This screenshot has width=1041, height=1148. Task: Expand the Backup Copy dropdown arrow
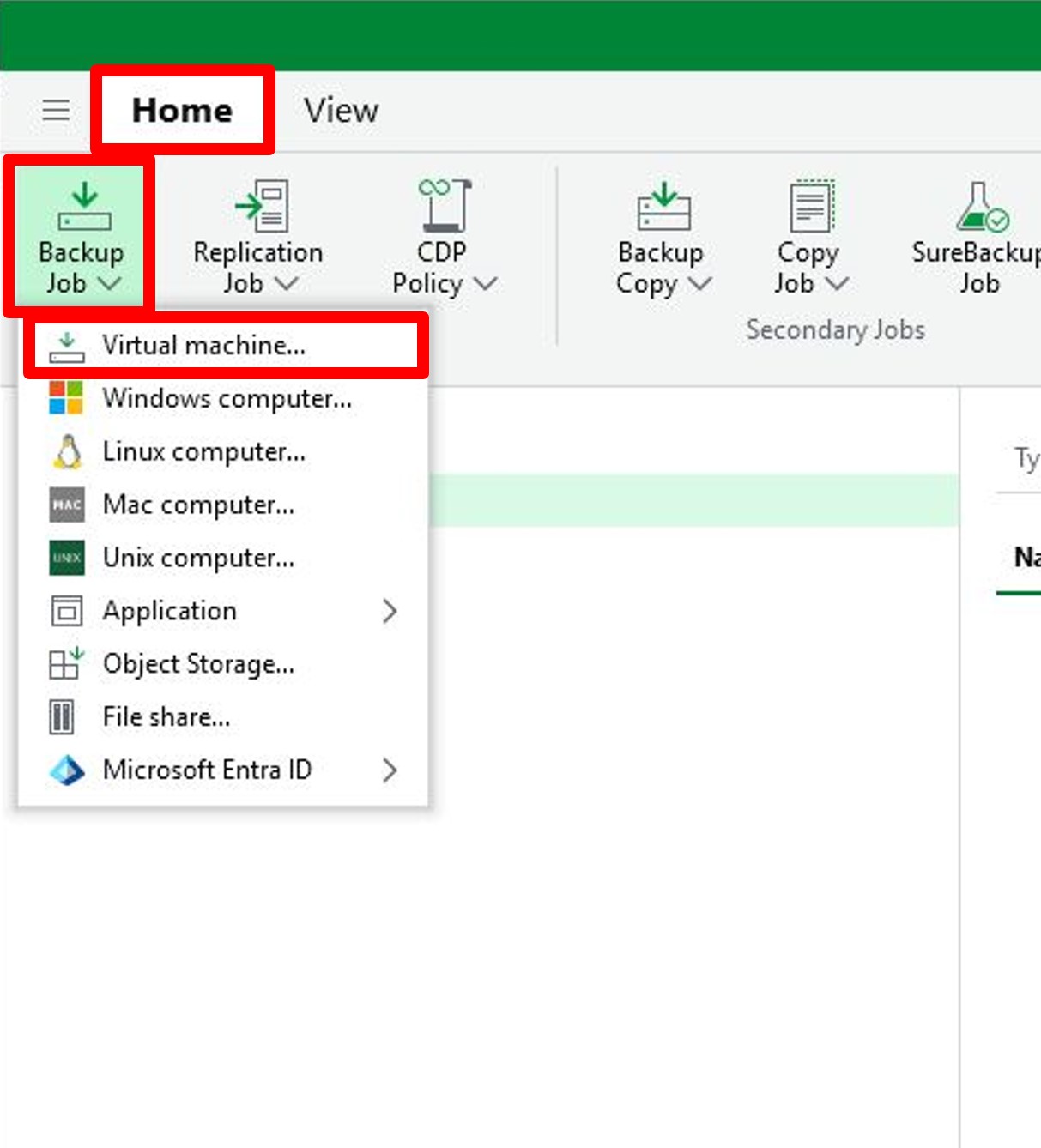700,283
